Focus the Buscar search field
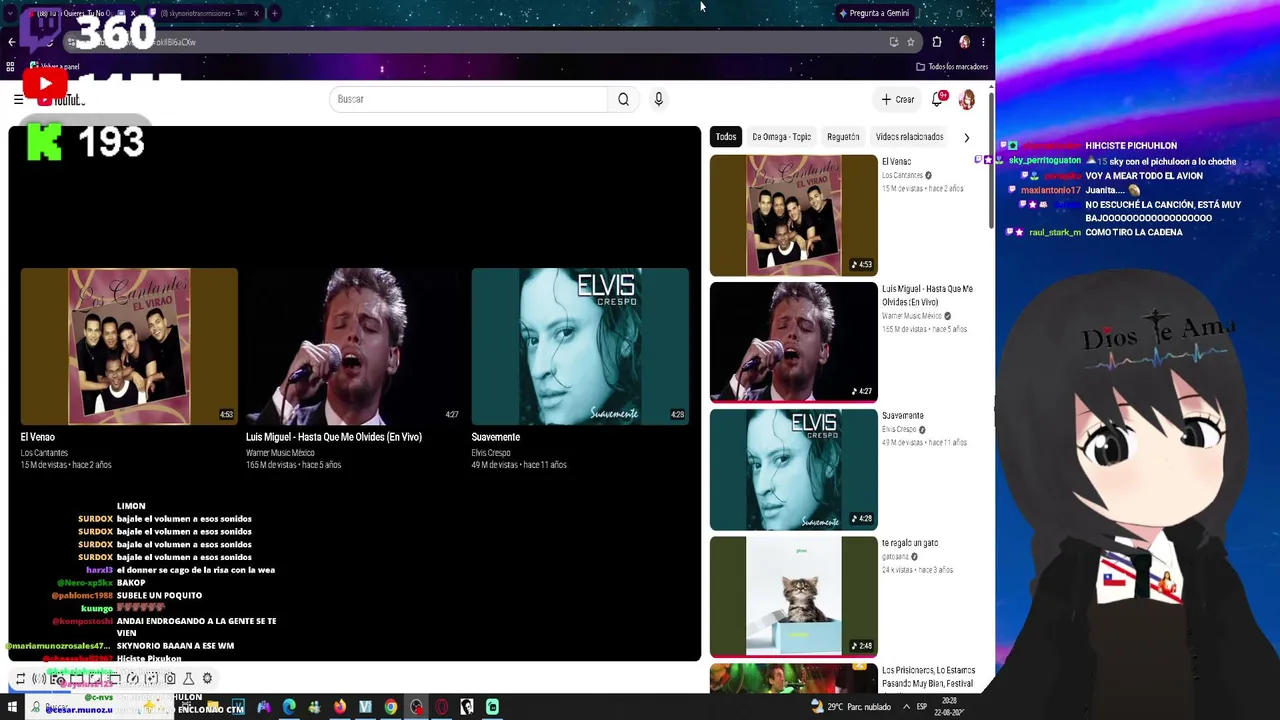The image size is (1280, 720). click(468, 99)
